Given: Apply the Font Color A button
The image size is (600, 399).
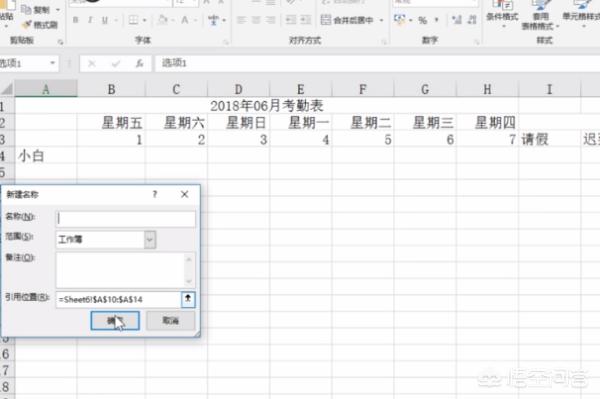Looking at the screenshot, I should pyautogui.click(x=185, y=20).
